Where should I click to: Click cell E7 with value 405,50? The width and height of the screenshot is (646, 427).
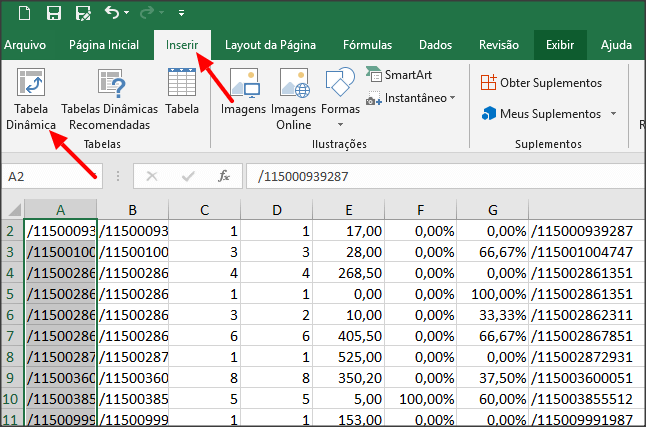tap(349, 336)
